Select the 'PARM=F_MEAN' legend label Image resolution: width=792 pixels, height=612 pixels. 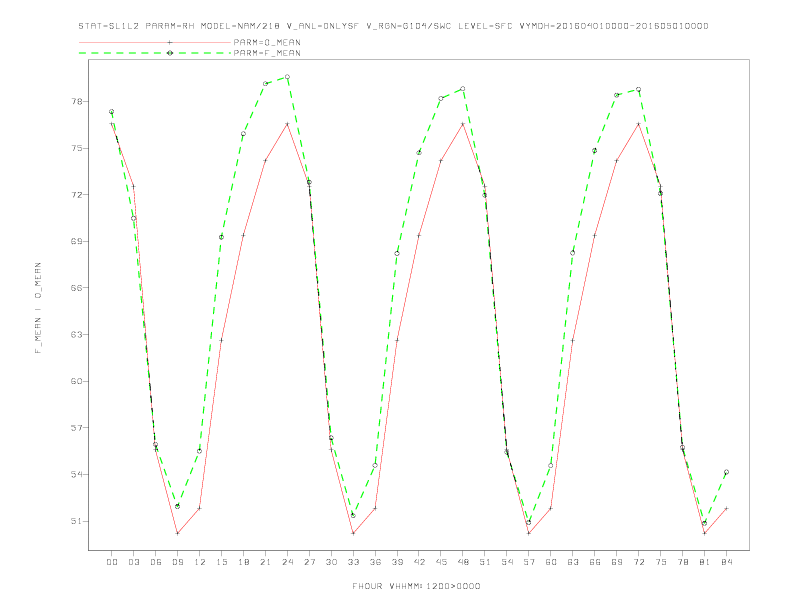pos(267,53)
